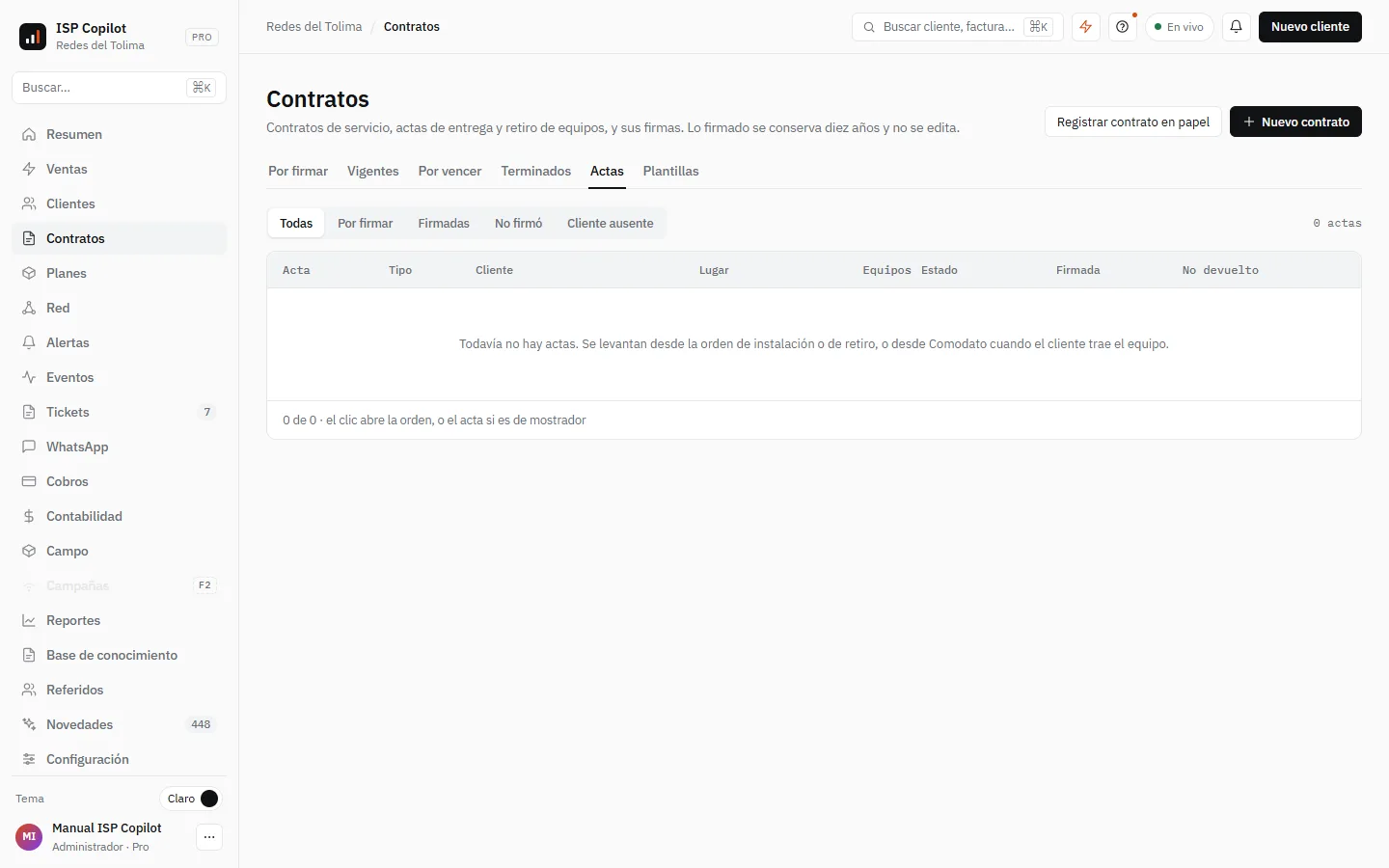The height and width of the screenshot is (868, 1389).
Task: Open the notifications bell icon
Action: point(1236,27)
